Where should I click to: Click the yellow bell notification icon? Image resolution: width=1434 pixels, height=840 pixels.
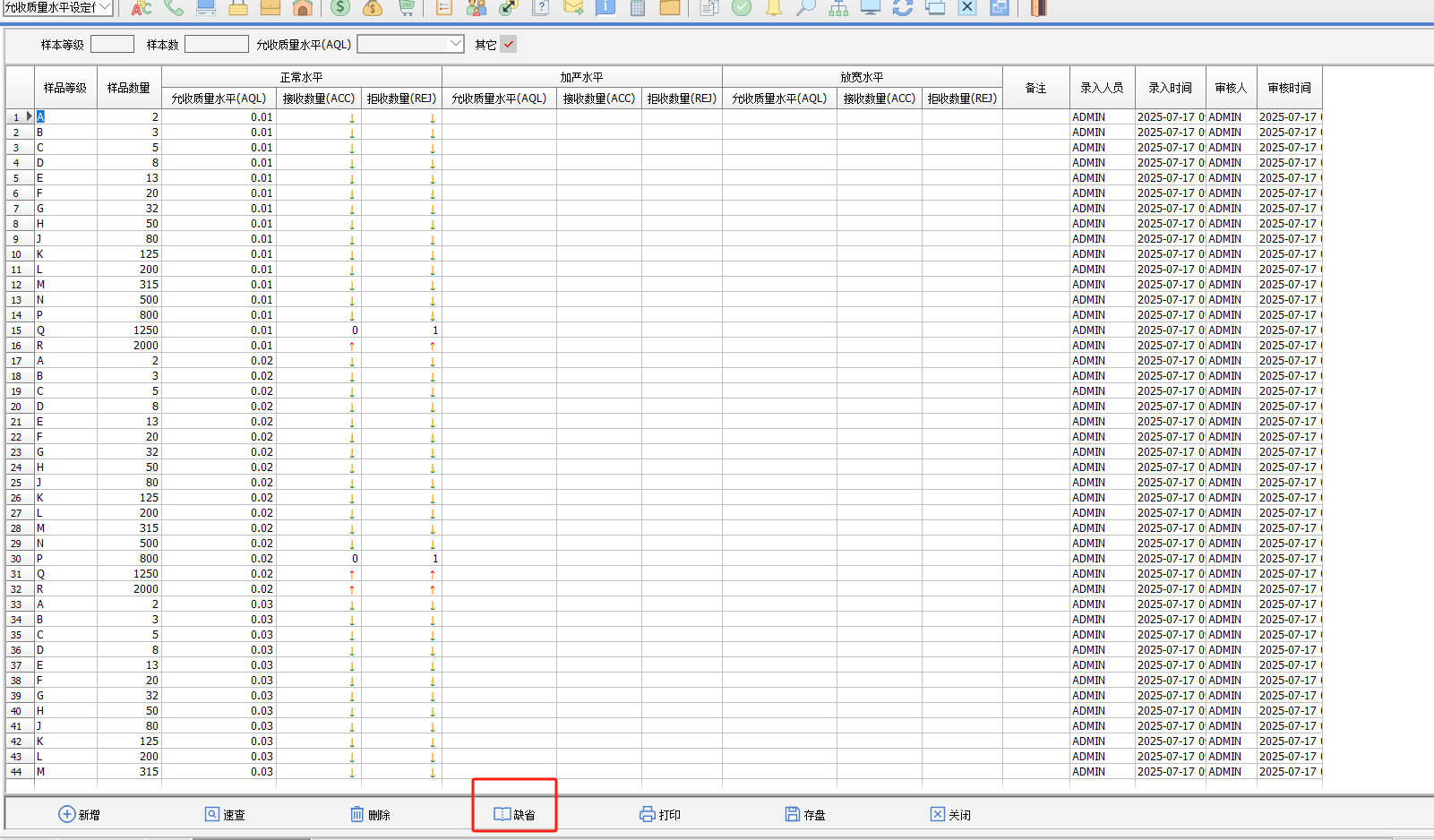coord(774,8)
